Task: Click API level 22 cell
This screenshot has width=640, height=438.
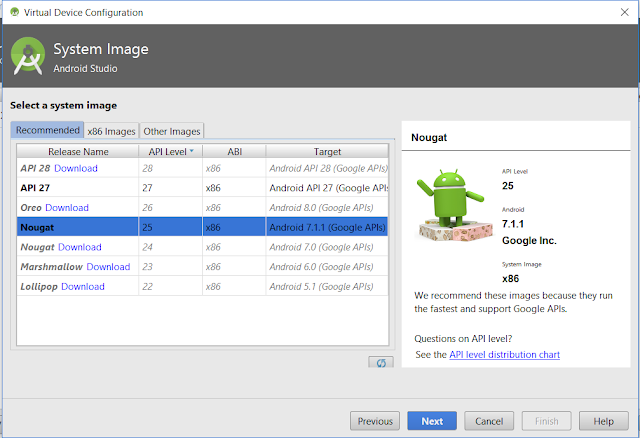Action: 171,287
